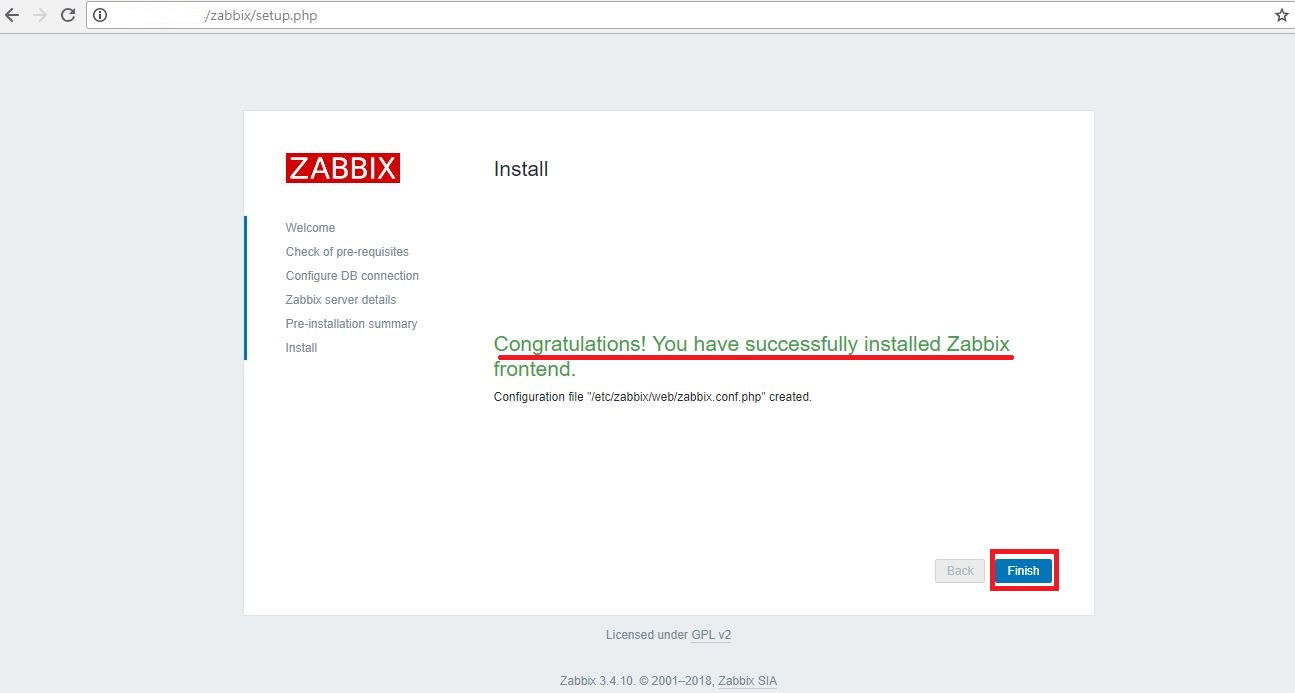Select Zabbix server details step
The height and width of the screenshot is (693, 1295).
click(341, 300)
